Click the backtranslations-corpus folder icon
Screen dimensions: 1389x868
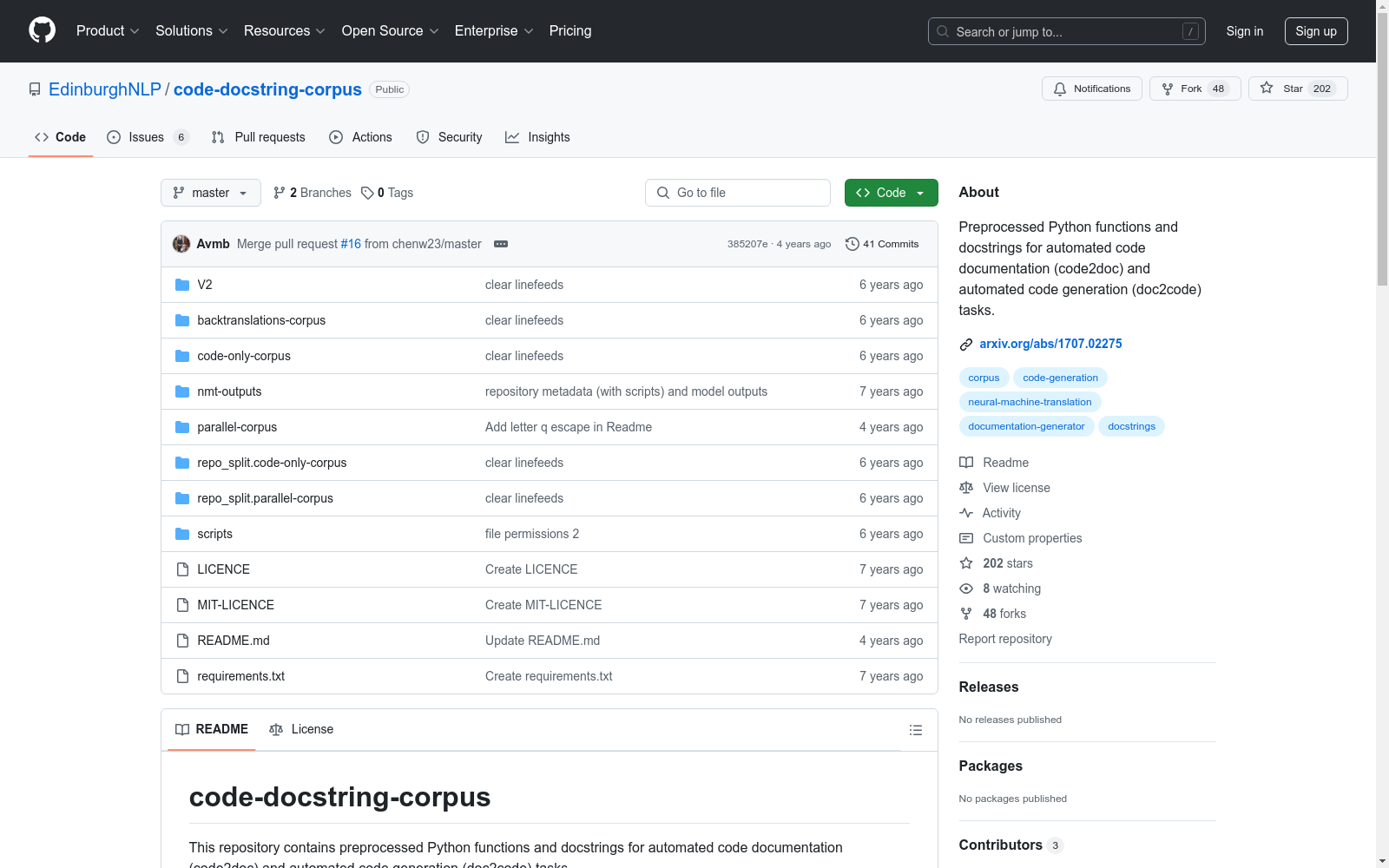[x=182, y=320]
